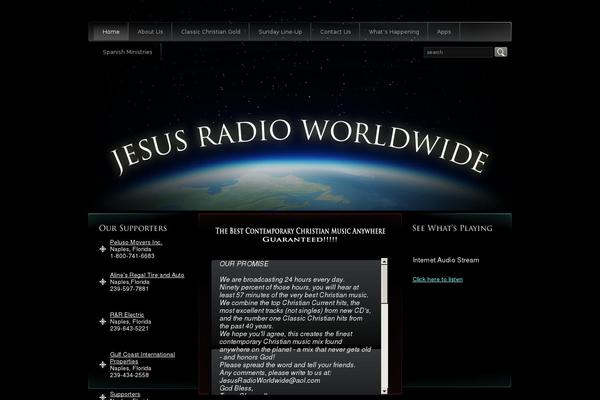Click the bullet icon beside Peluso Movers

click(103, 249)
